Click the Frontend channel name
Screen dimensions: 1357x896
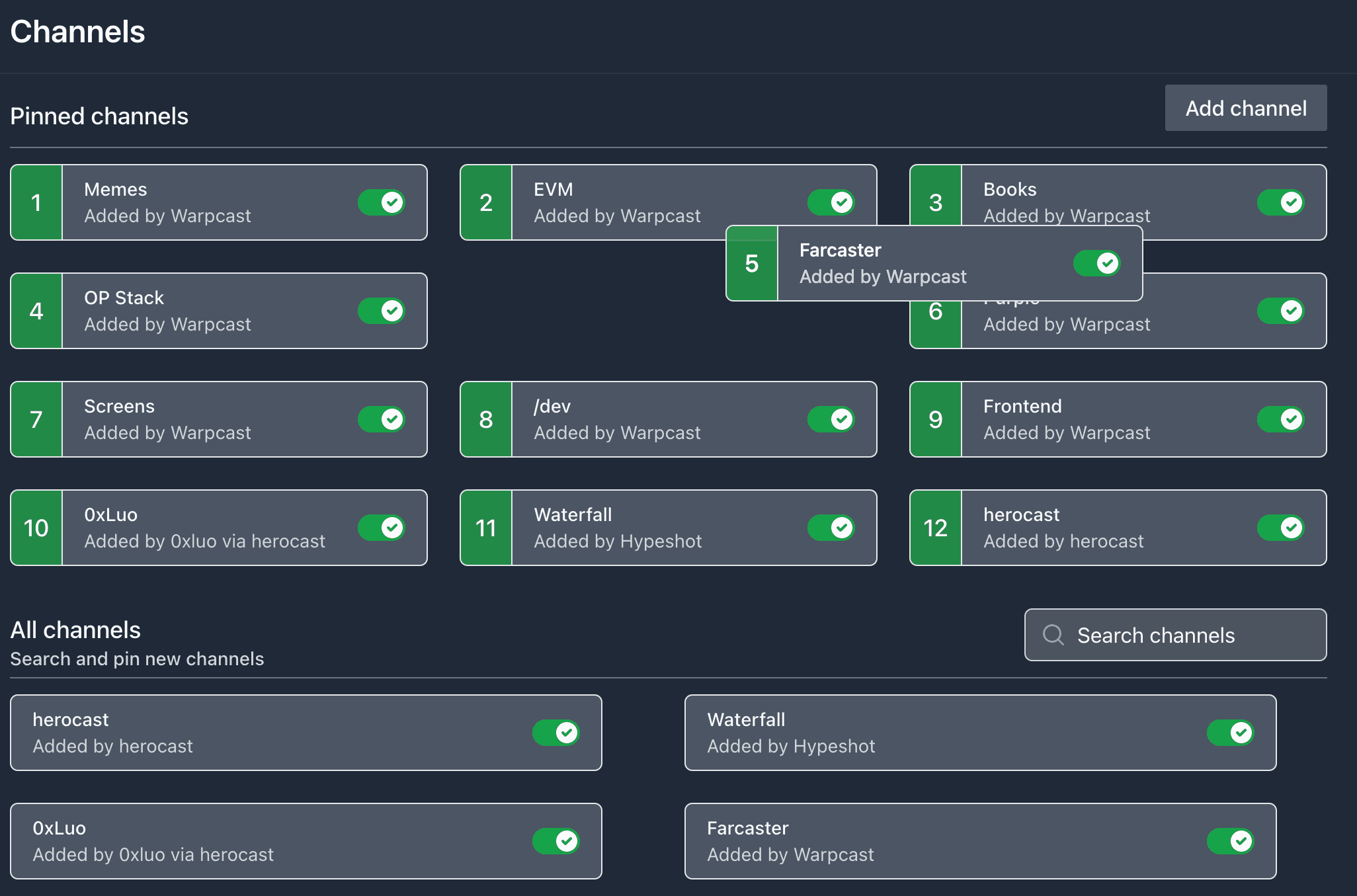[x=1022, y=406]
